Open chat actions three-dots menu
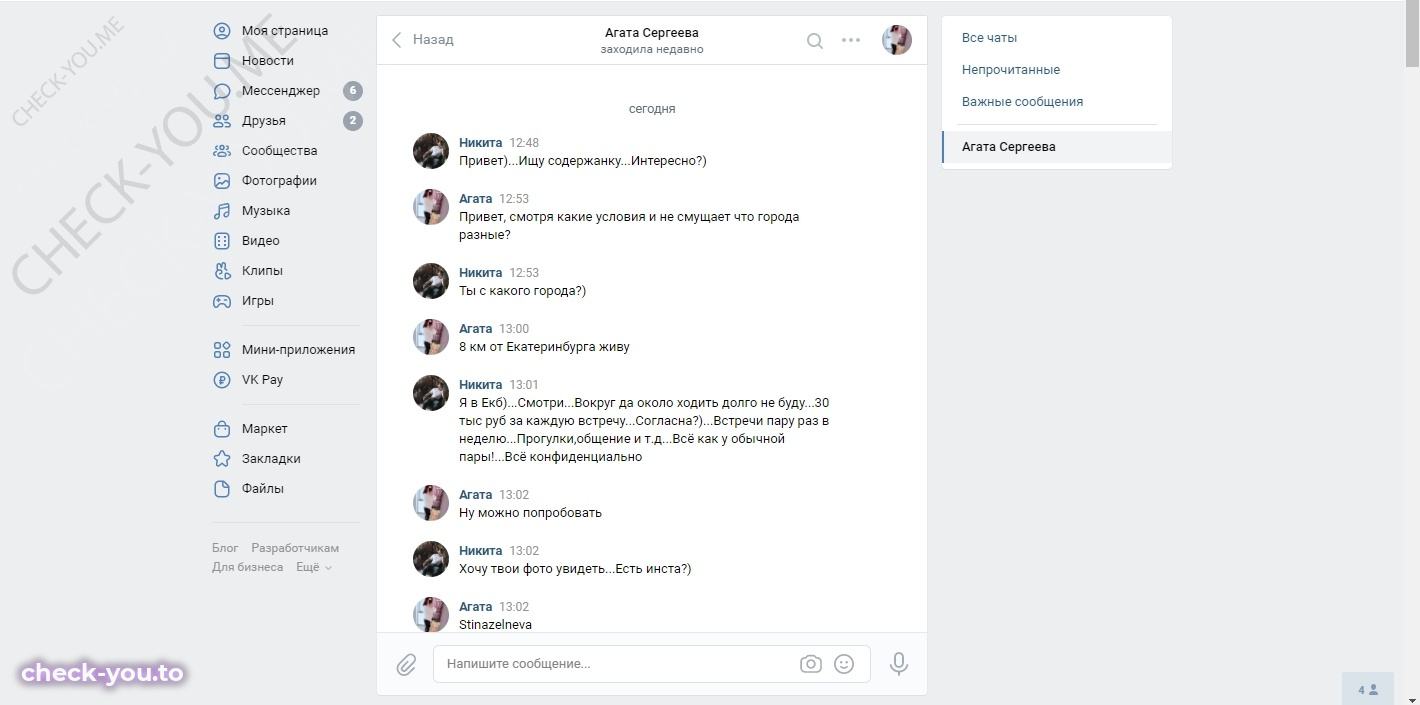 click(x=851, y=40)
